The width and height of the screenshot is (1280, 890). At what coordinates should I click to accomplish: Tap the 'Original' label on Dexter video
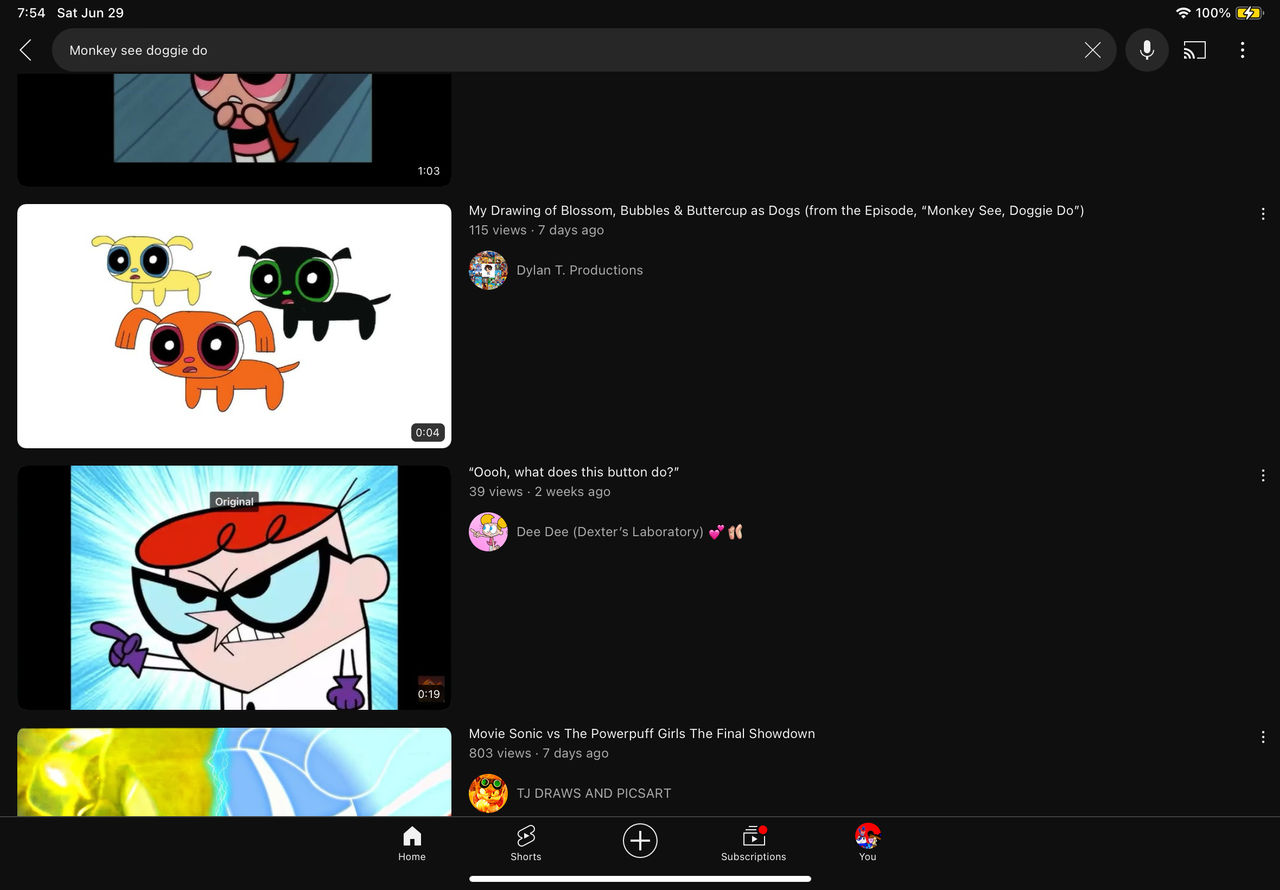pyautogui.click(x=234, y=501)
